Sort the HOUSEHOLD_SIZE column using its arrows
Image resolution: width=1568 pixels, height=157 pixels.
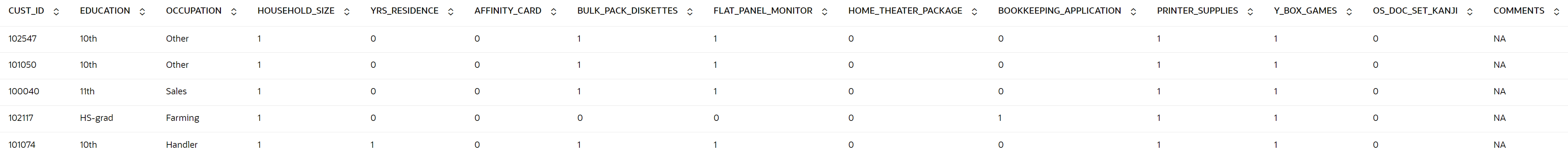tap(347, 11)
